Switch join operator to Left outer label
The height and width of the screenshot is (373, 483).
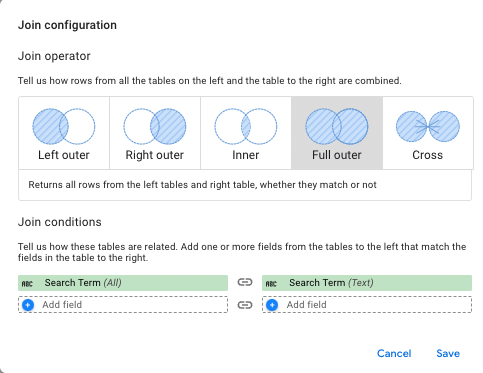pos(64,155)
